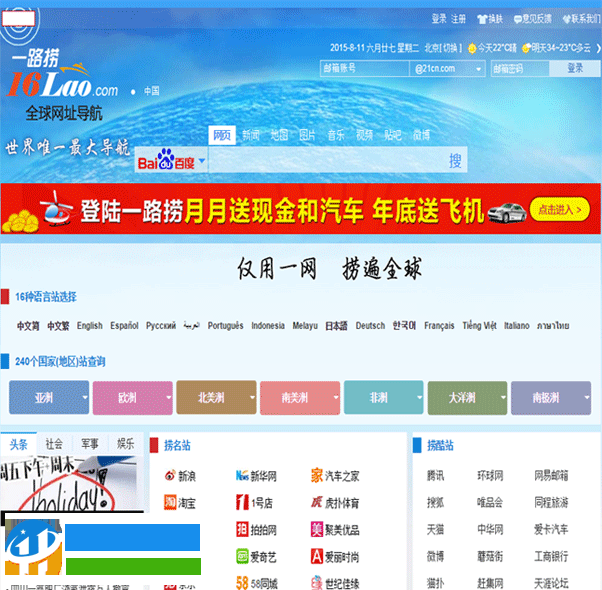
Task: Expand the 亚洲 continent dropdown arrow
Action: (x=85, y=397)
